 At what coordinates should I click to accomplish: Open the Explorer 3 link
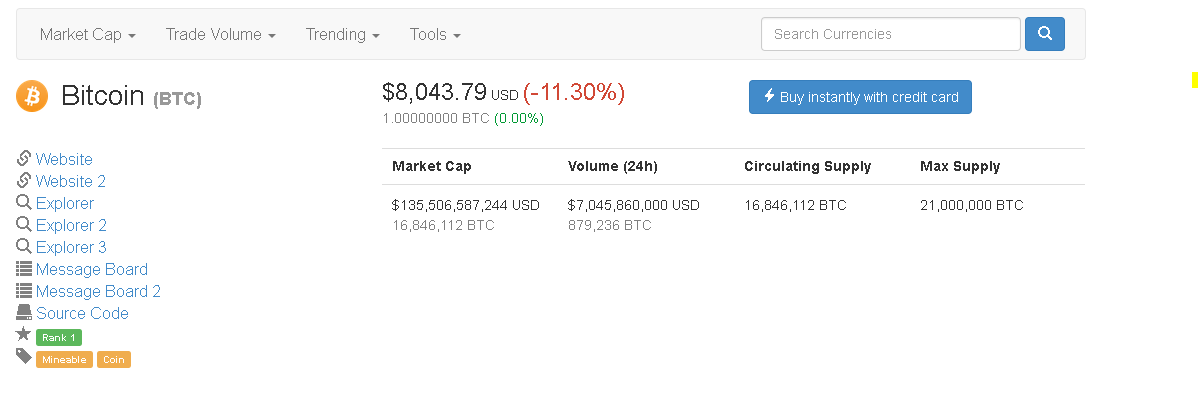(x=71, y=247)
